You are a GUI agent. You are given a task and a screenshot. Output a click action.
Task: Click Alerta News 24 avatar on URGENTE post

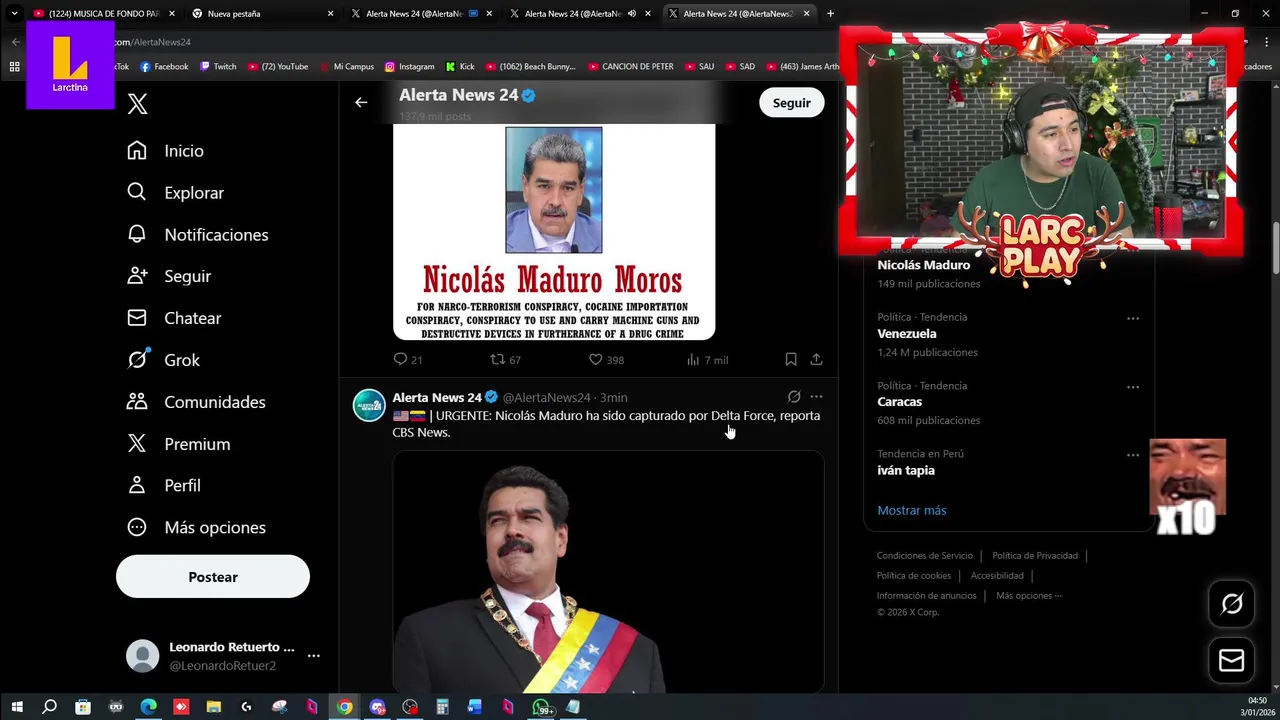[369, 405]
